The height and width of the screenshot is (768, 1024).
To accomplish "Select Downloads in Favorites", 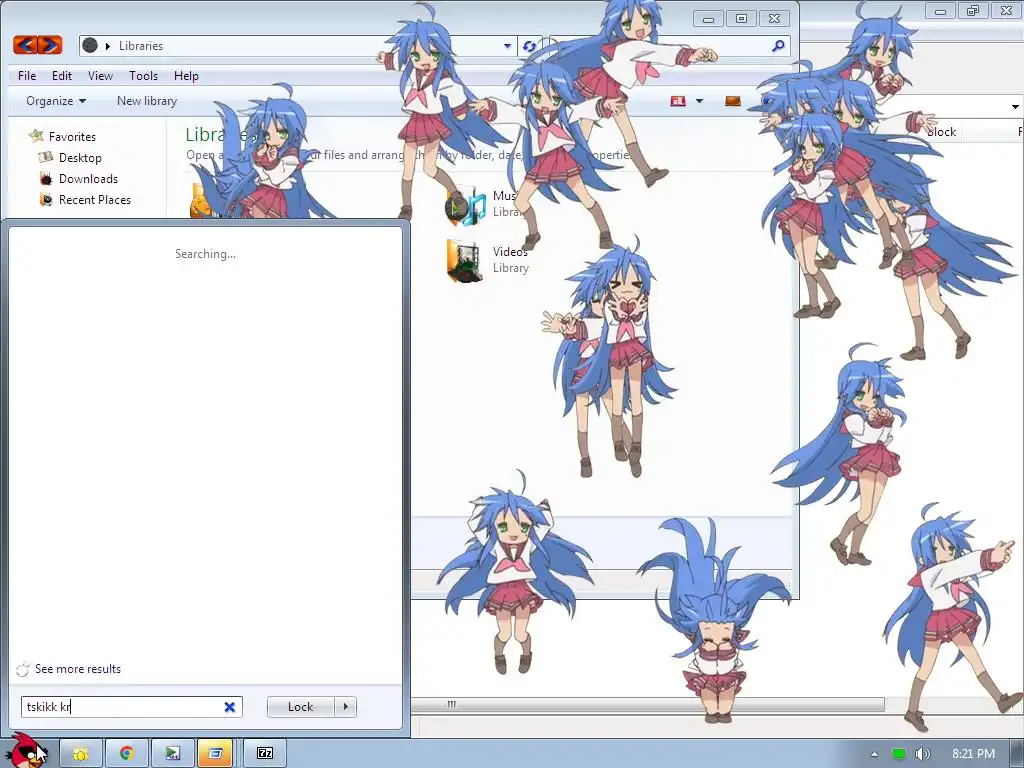I will click(88, 178).
